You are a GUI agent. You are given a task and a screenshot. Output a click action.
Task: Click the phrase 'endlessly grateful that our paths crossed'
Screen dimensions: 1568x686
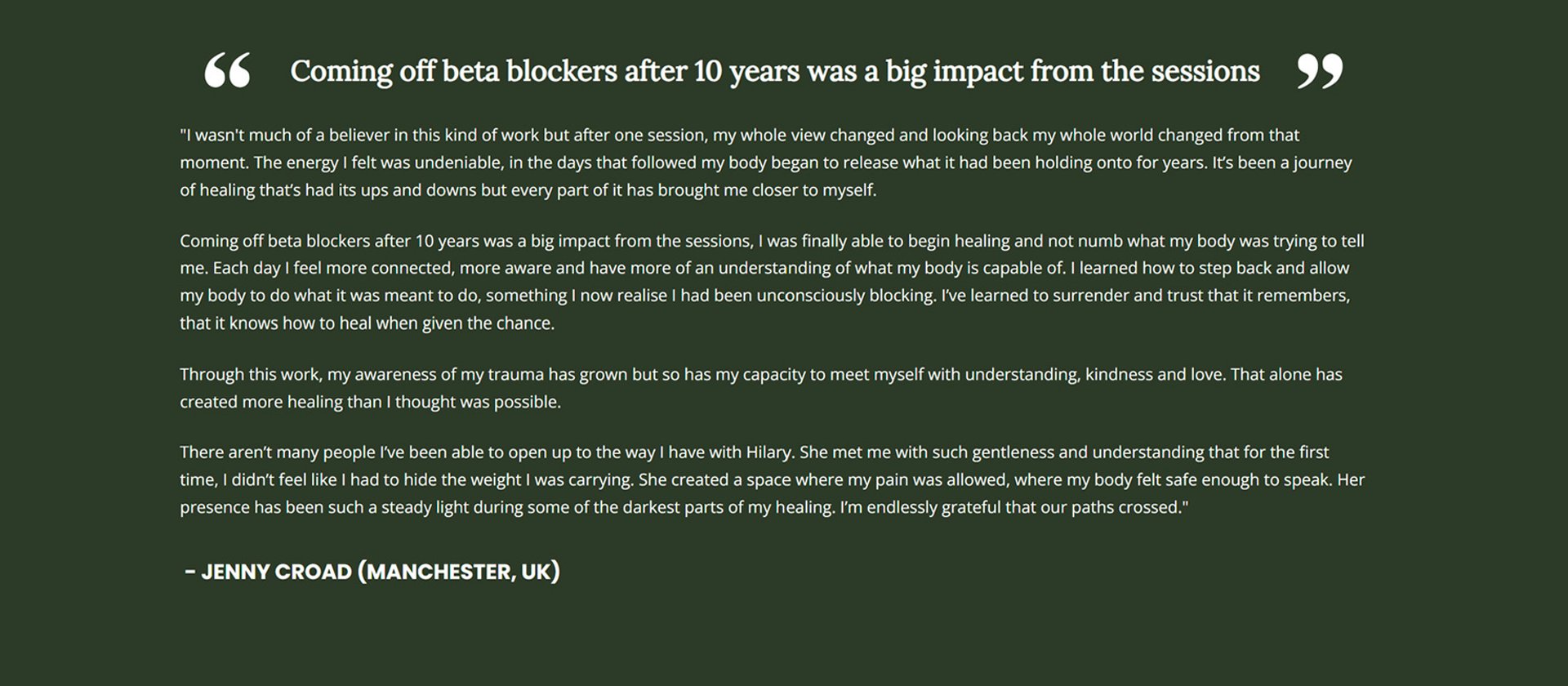pyautogui.click(x=1024, y=507)
